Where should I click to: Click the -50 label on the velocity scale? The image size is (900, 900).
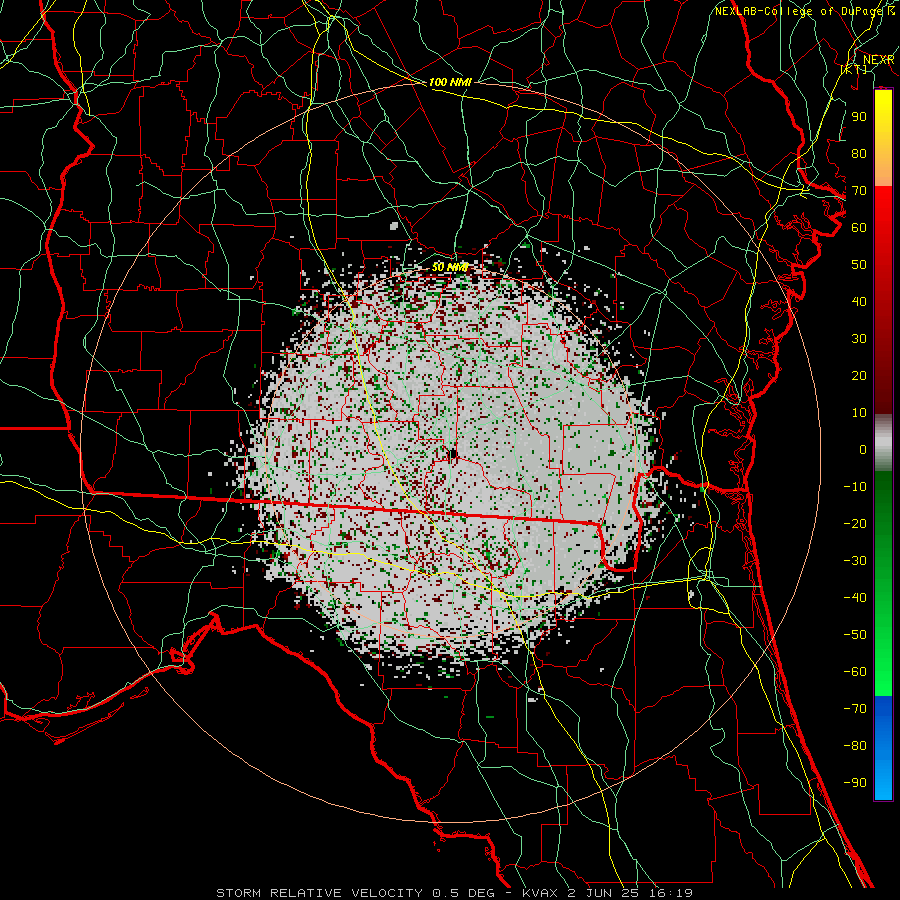click(x=855, y=634)
